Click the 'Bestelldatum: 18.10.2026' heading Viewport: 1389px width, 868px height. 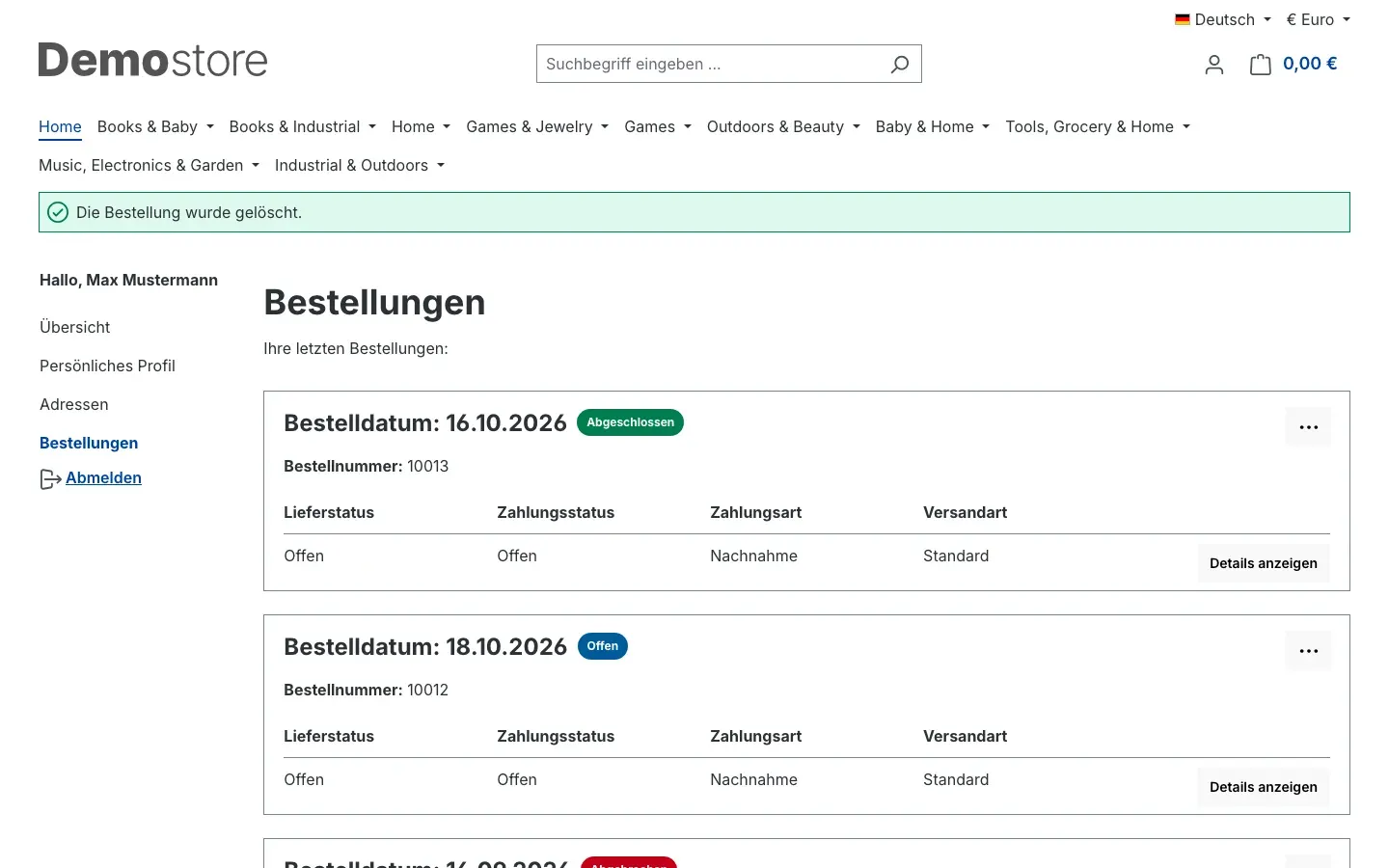tap(425, 647)
